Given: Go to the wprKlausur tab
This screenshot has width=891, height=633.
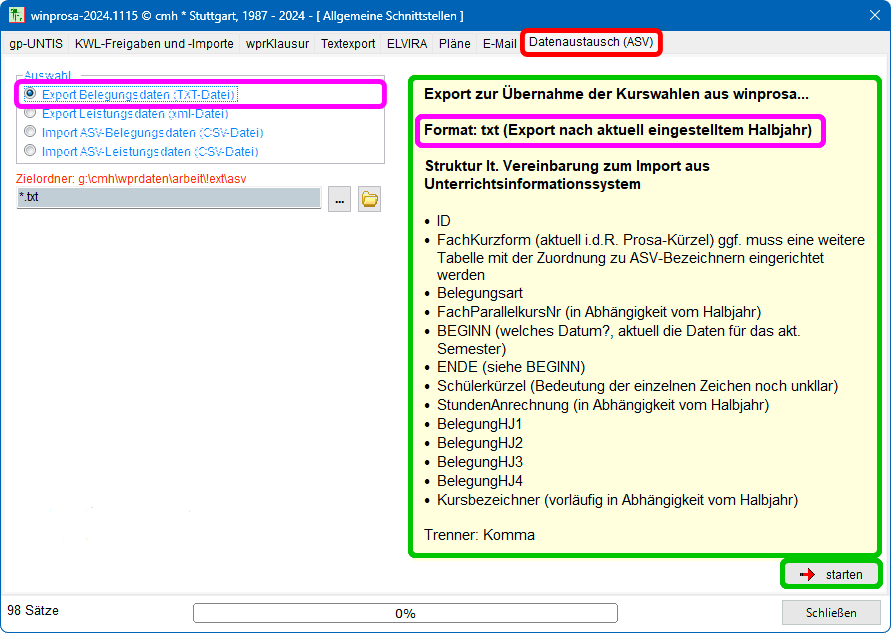Looking at the screenshot, I should click(277, 44).
